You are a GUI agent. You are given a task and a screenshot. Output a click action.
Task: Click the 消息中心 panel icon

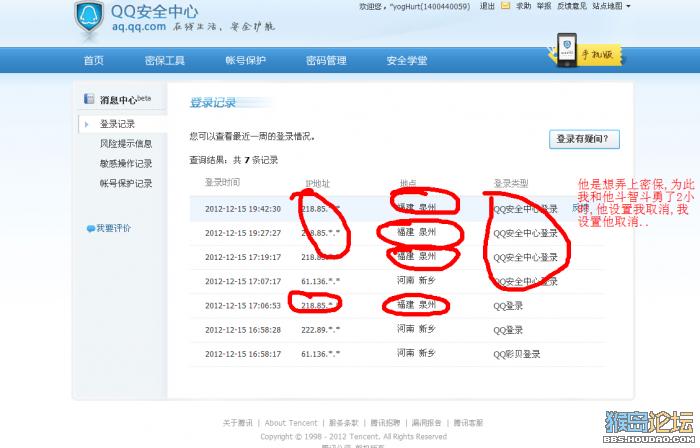click(89, 99)
